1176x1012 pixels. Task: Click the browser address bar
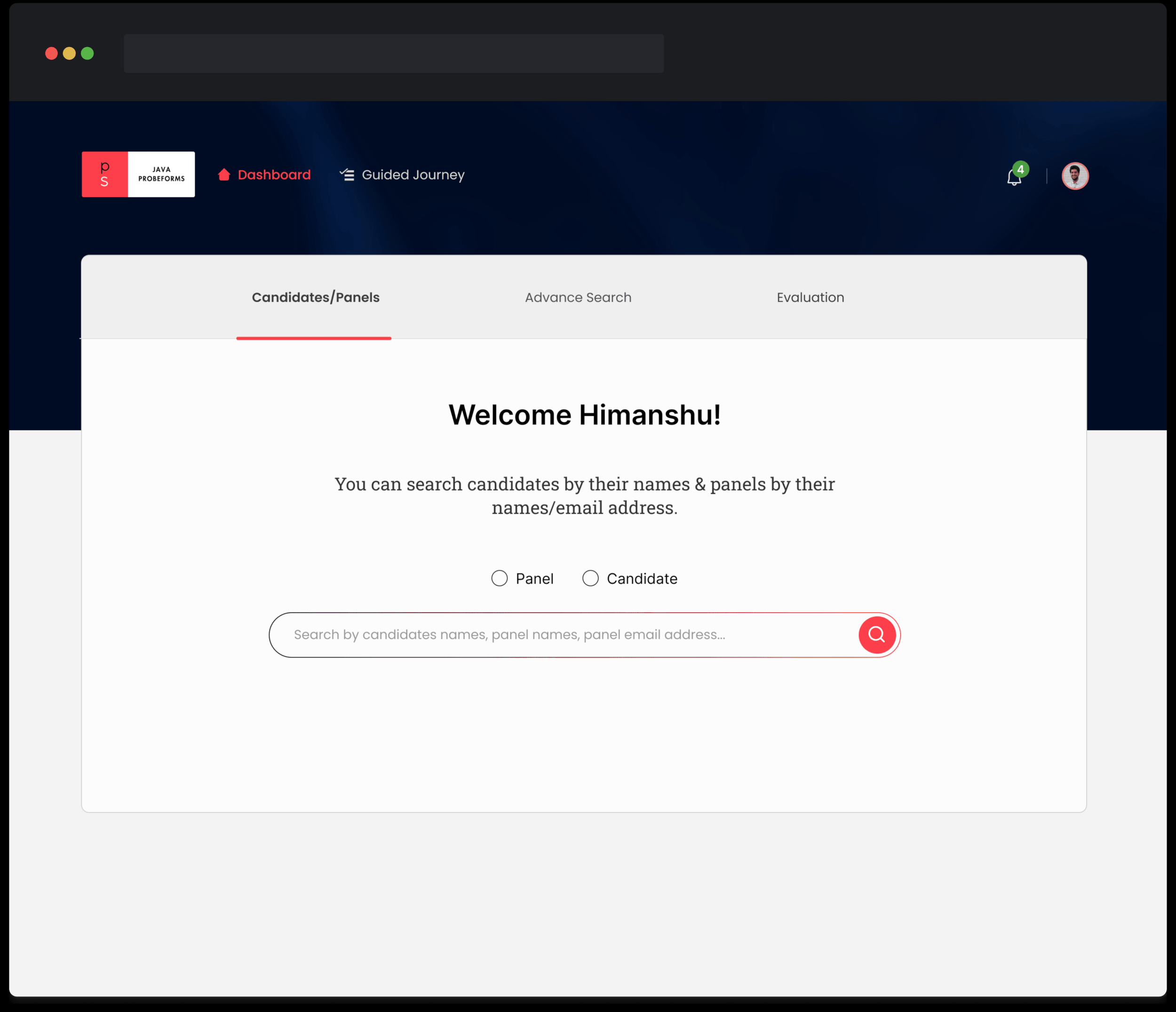click(x=393, y=53)
